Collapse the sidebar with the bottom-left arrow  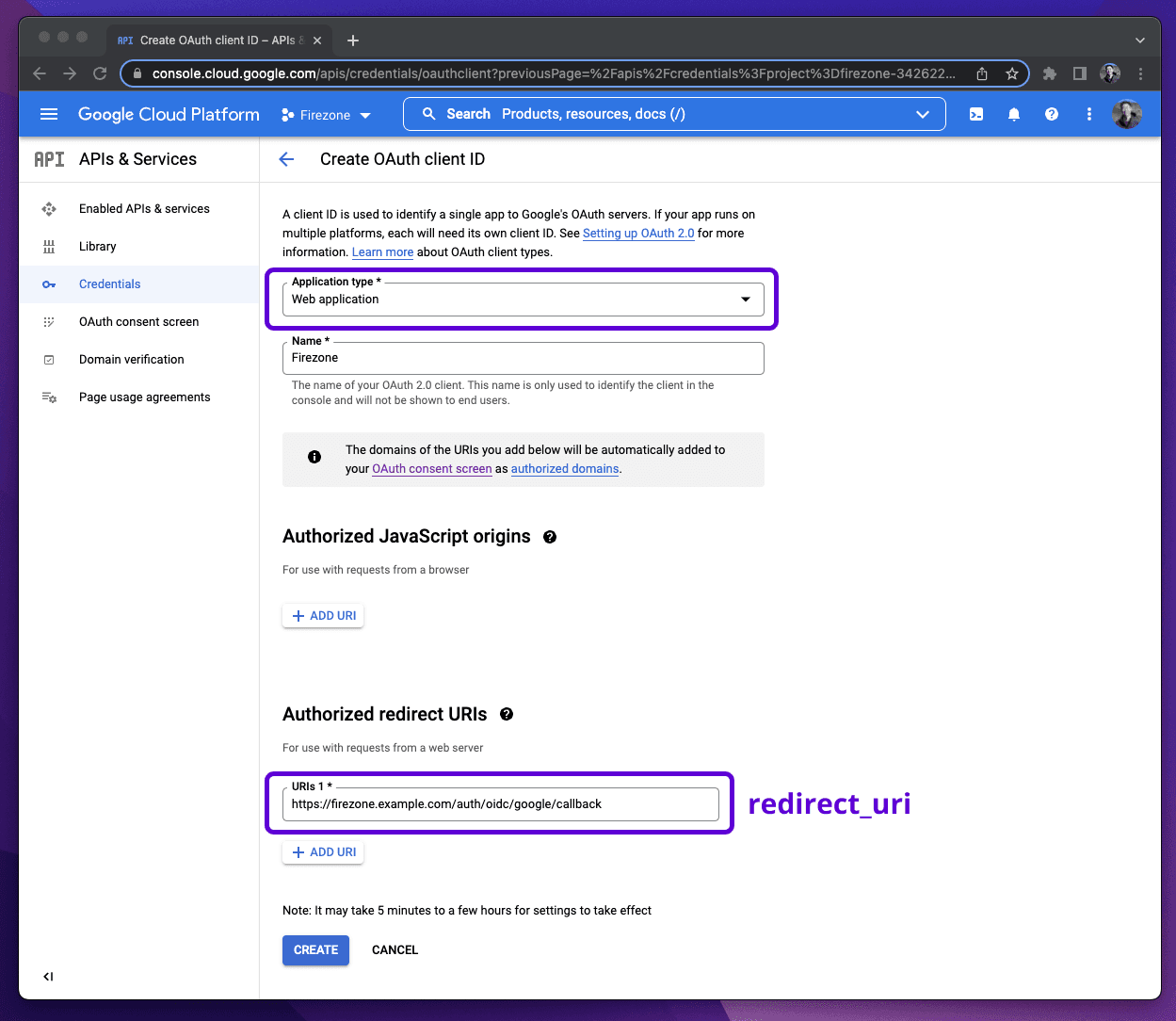(48, 977)
